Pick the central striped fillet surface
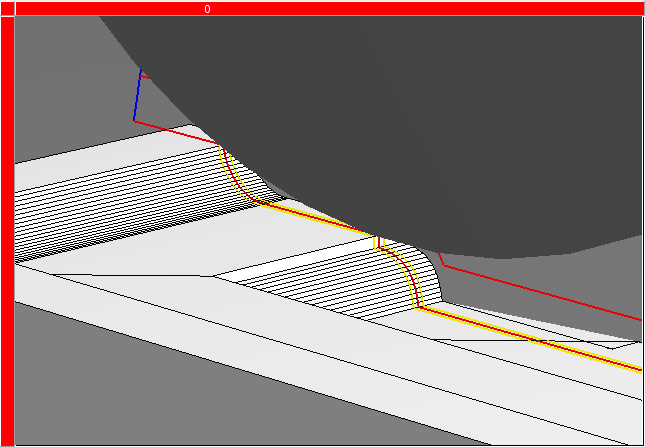 [360, 285]
